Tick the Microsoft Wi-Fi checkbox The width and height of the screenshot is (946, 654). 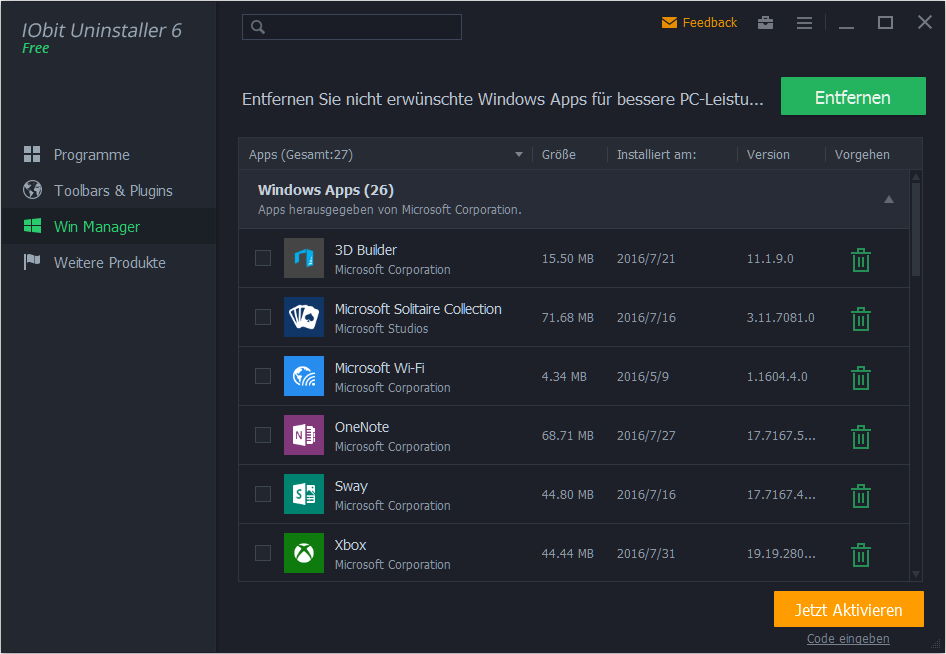262,376
